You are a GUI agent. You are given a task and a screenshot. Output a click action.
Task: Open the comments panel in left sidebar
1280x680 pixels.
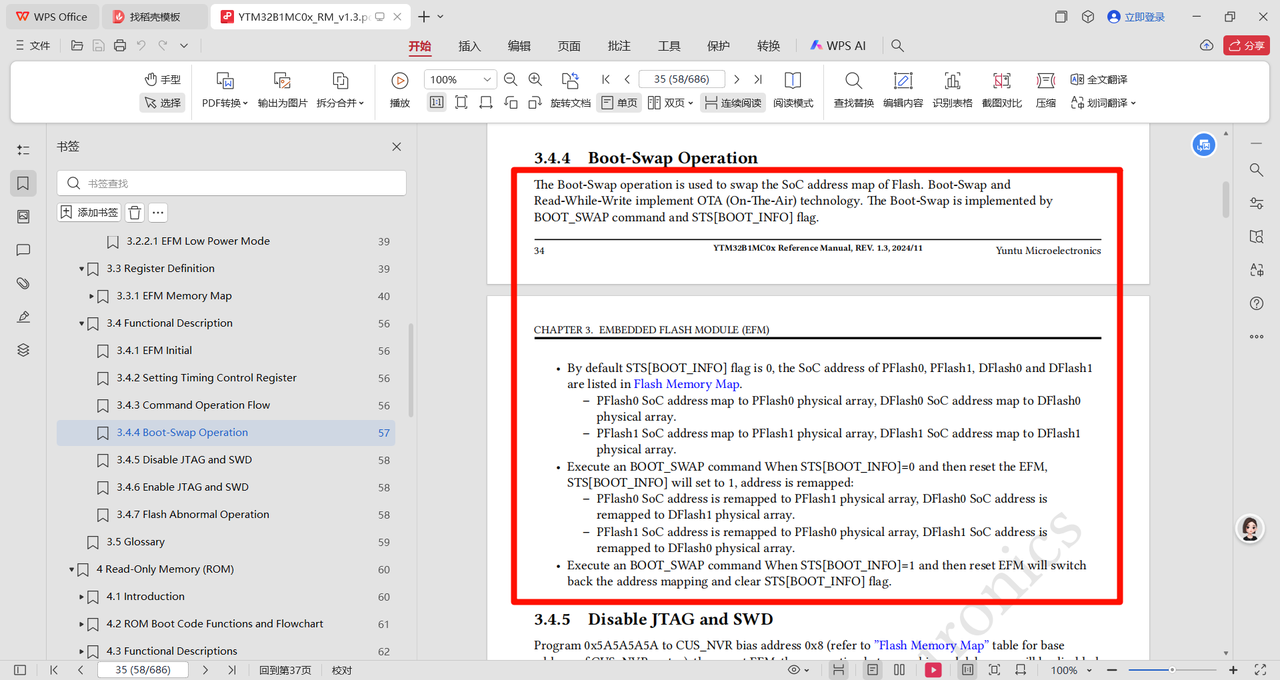pyautogui.click(x=24, y=250)
